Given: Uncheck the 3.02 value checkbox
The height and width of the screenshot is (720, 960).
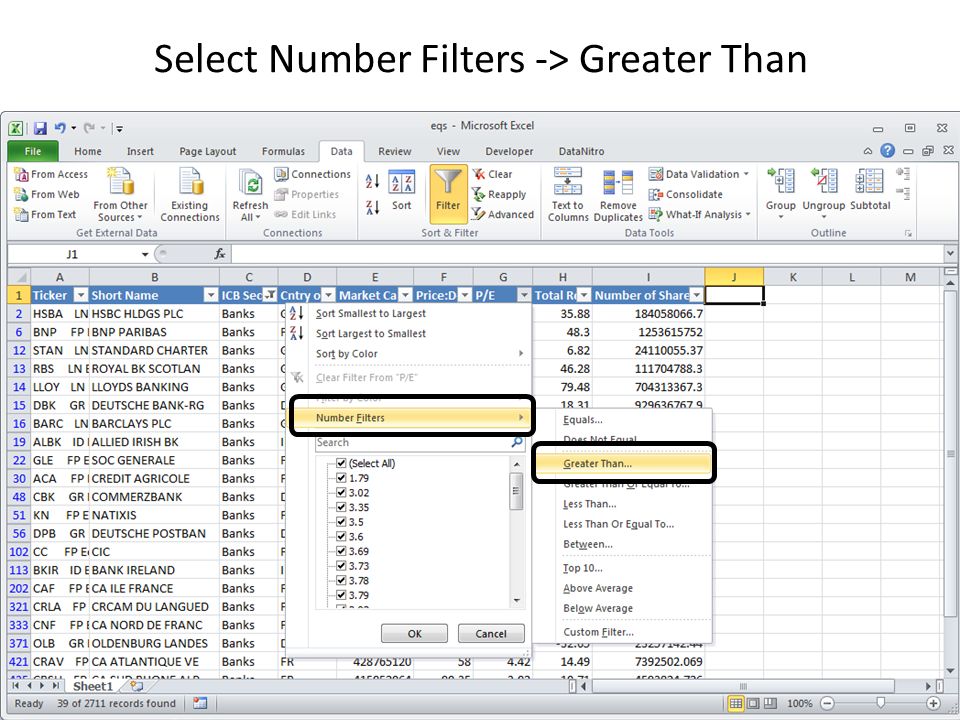Looking at the screenshot, I should point(342,493).
